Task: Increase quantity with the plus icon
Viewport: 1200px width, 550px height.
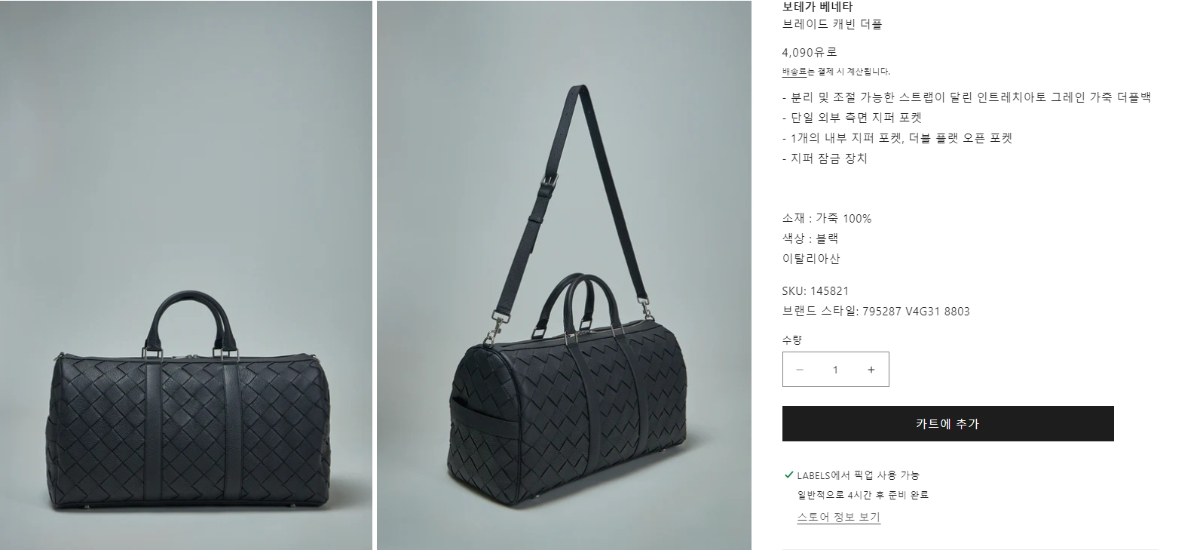Action: (x=871, y=369)
